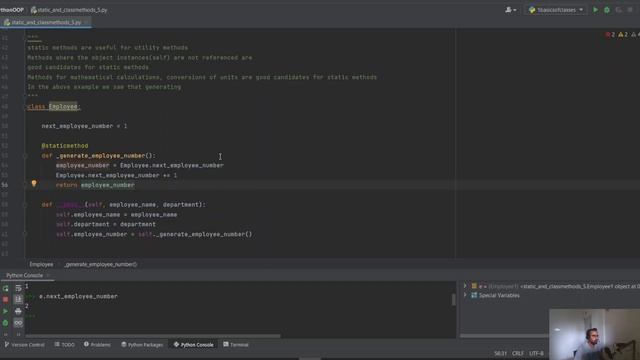Click the console vertical scrollbar thumb
Screen dimensions: 640x360
[x=453, y=300]
